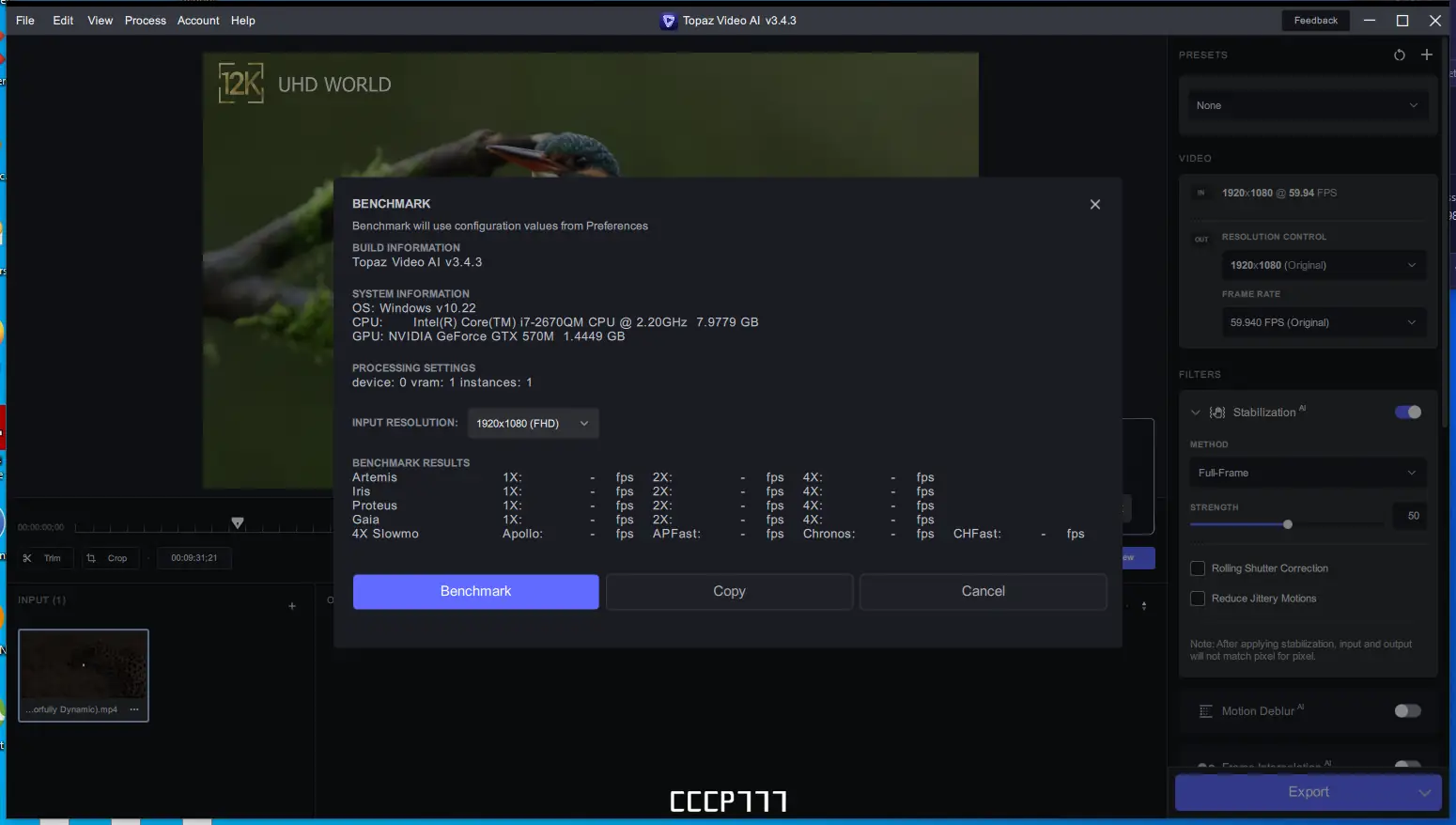Screen dimensions: 1456x825
Task: Maximize the Topaz Video AI window
Action: click(x=1402, y=21)
